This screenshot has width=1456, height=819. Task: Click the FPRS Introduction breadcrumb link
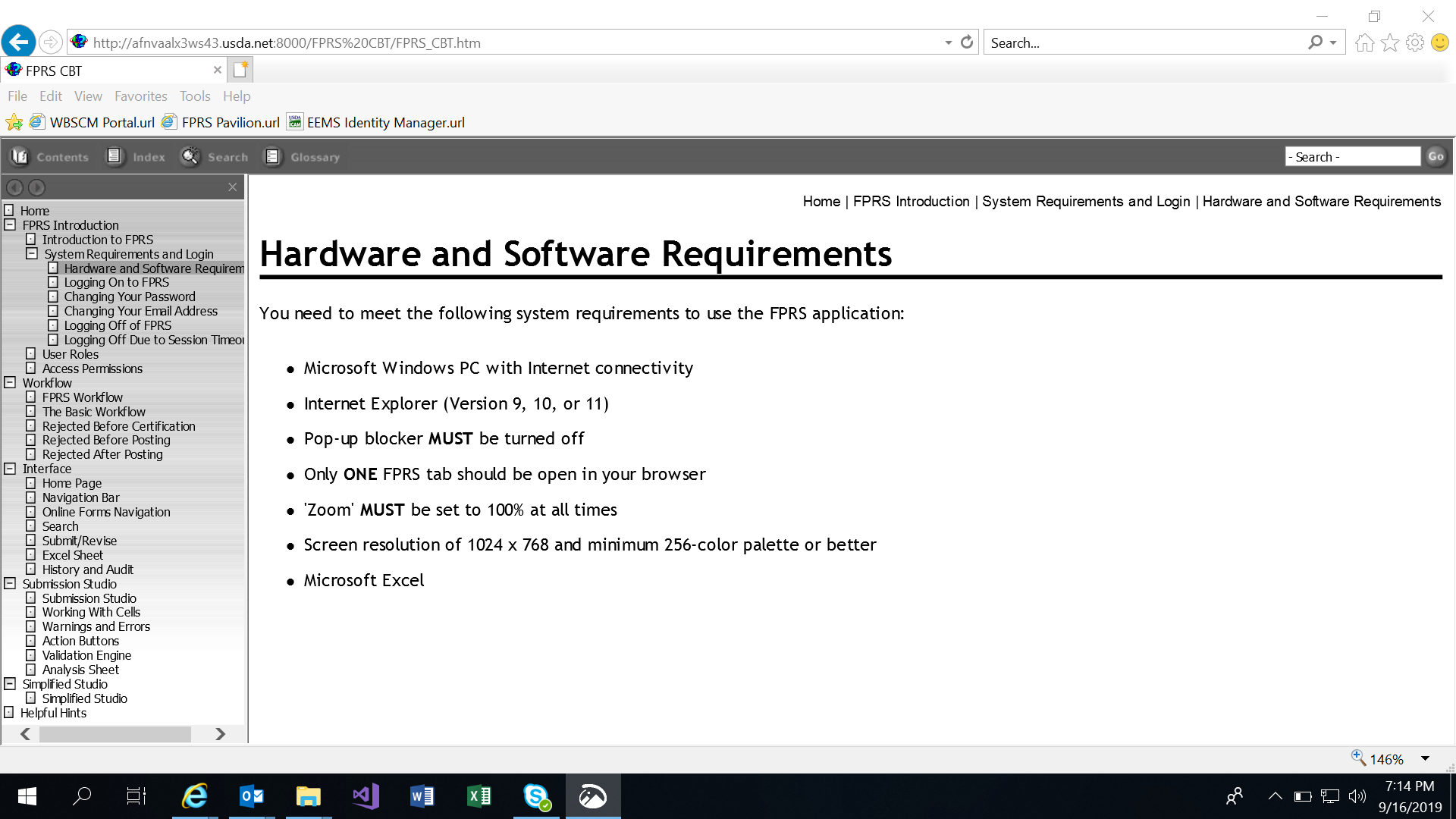[911, 202]
